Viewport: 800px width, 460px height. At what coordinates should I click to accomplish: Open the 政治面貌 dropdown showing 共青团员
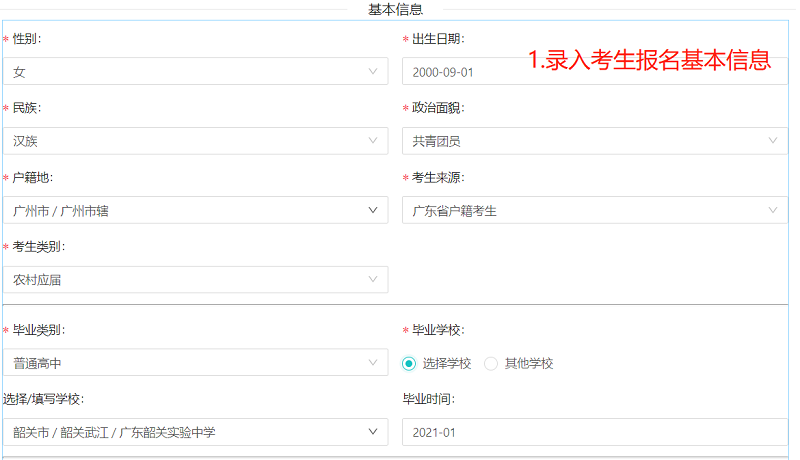[595, 141]
